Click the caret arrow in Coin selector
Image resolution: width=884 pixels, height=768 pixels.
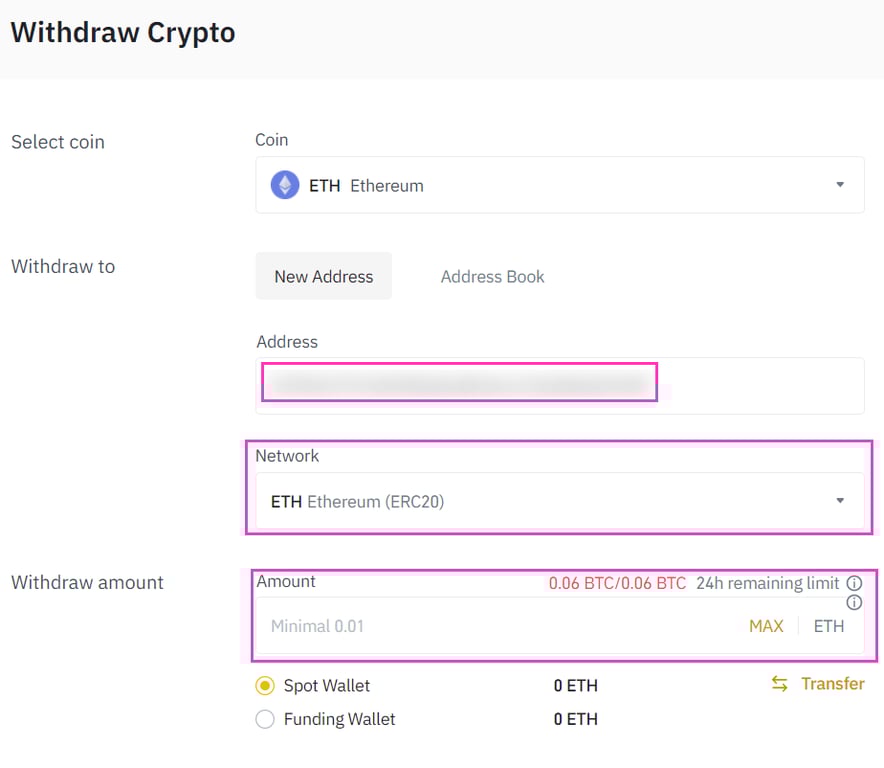point(840,185)
